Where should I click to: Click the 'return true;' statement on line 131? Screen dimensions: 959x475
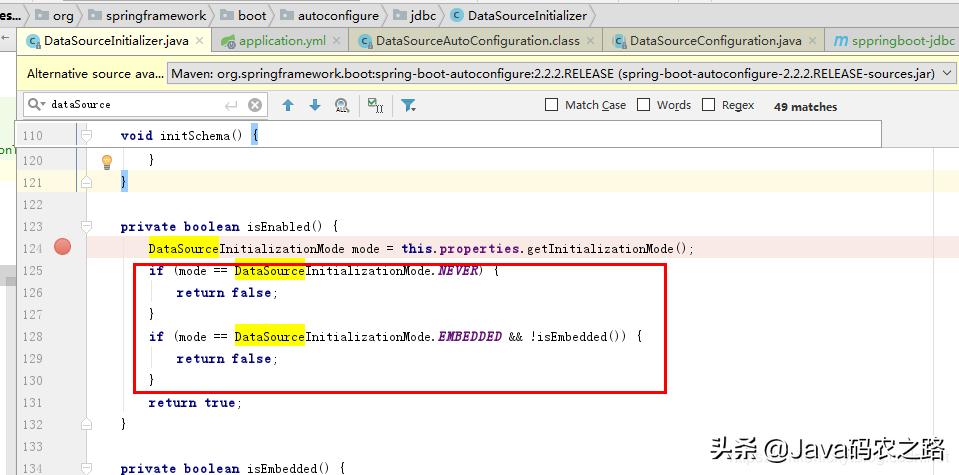pos(195,402)
